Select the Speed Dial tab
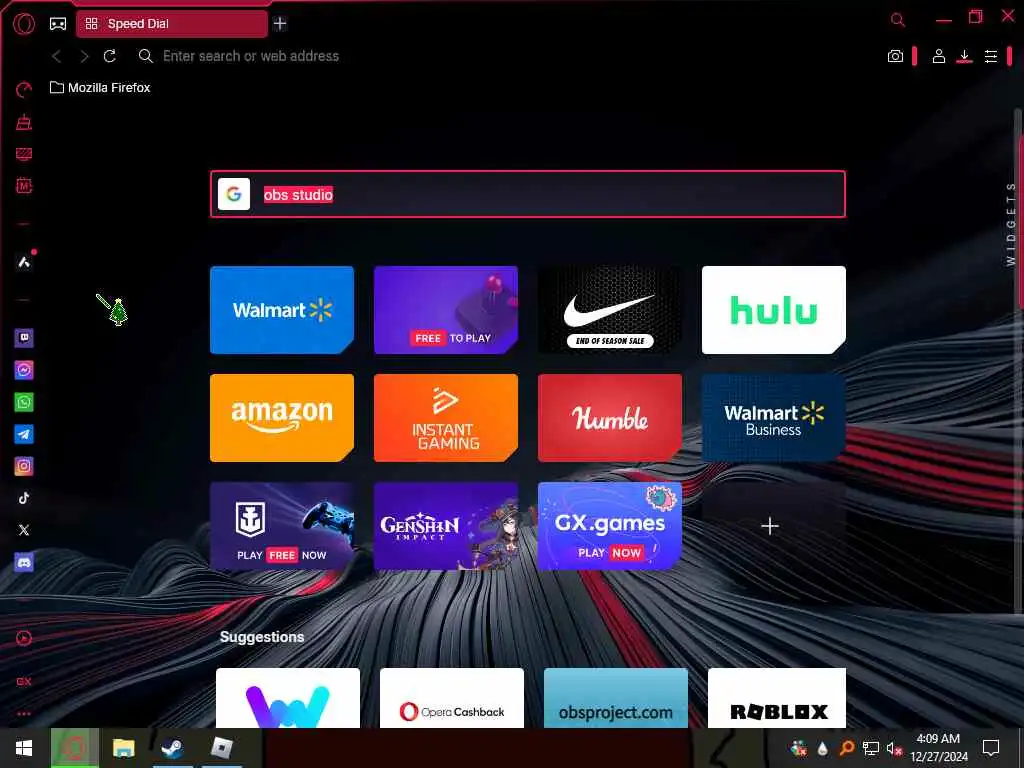The image size is (1024, 768). (172, 24)
